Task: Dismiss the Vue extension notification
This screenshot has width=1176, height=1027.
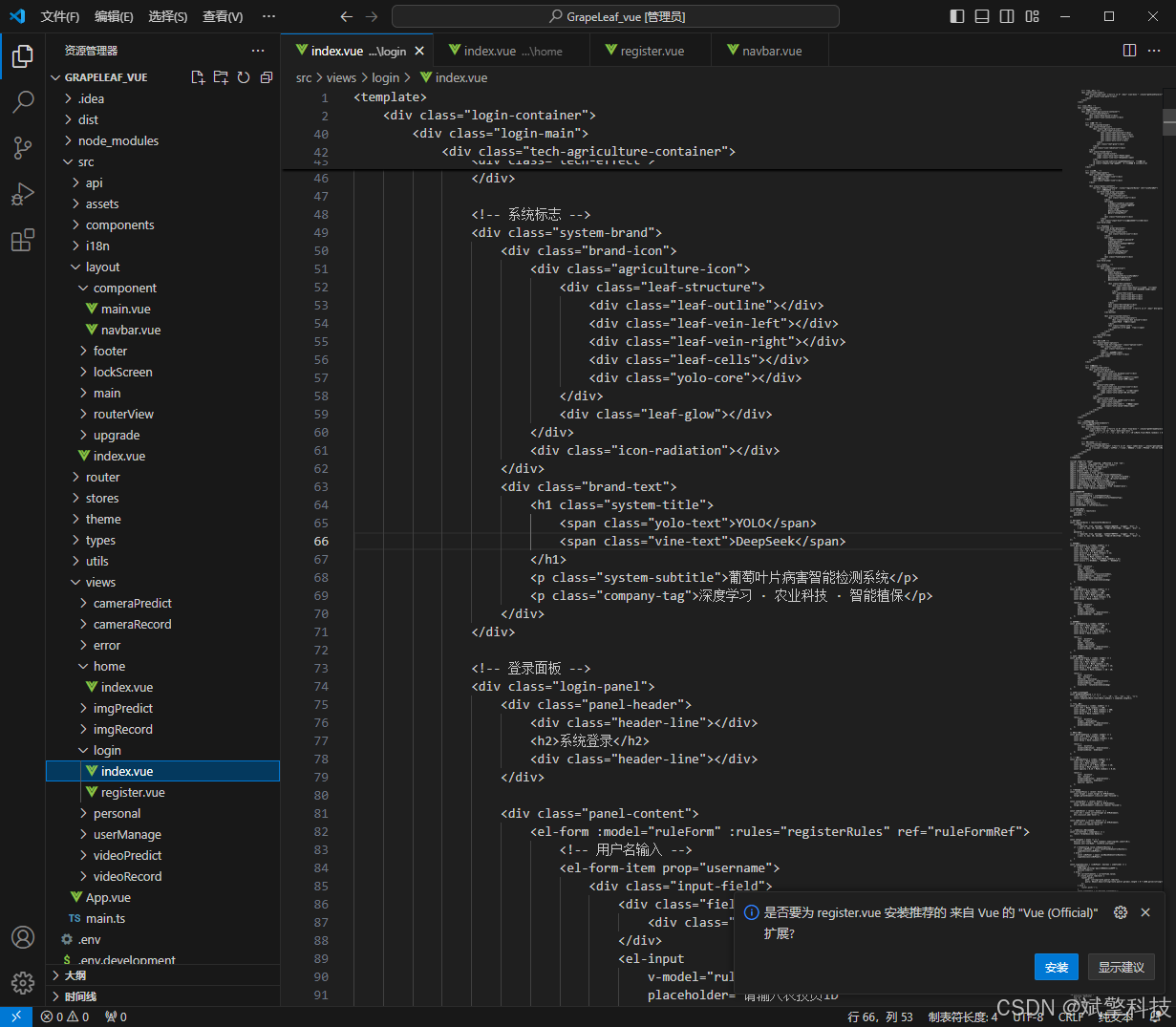Action: [x=1145, y=912]
